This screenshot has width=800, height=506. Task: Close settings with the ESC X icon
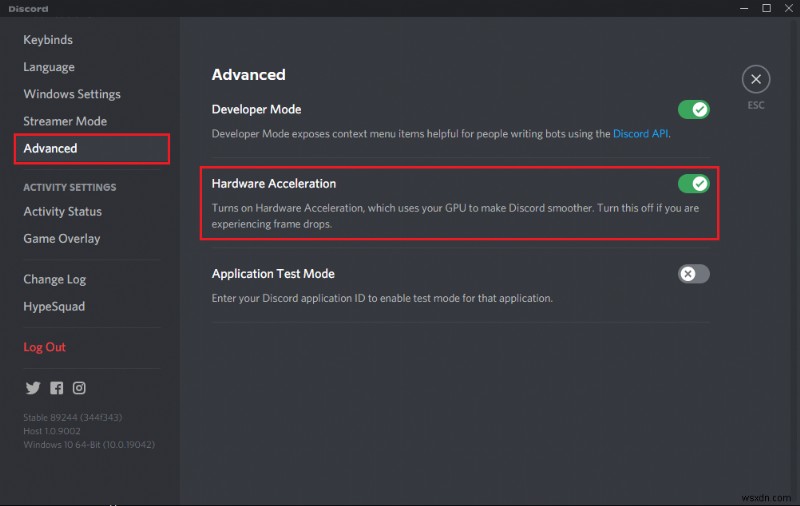(x=755, y=79)
